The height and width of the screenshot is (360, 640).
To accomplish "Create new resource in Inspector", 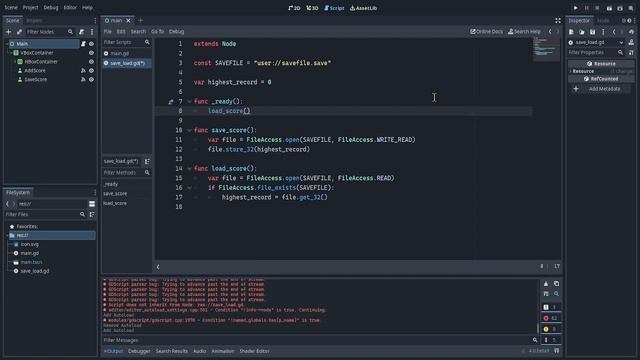I will (x=571, y=32).
